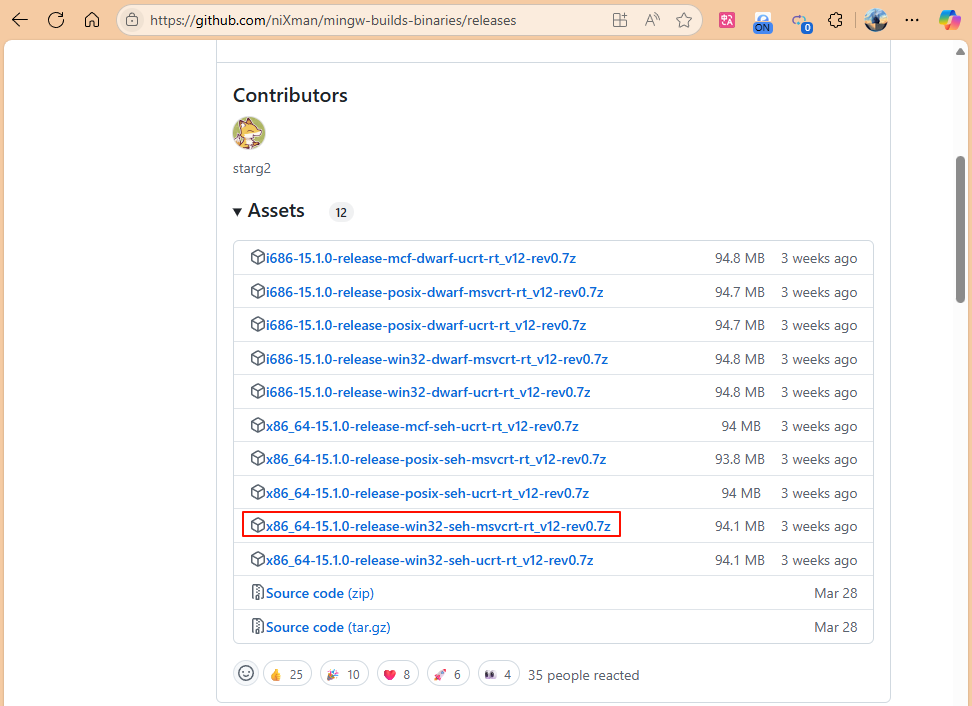
Task: Open the Copilot sidebar icon
Action: (949, 20)
